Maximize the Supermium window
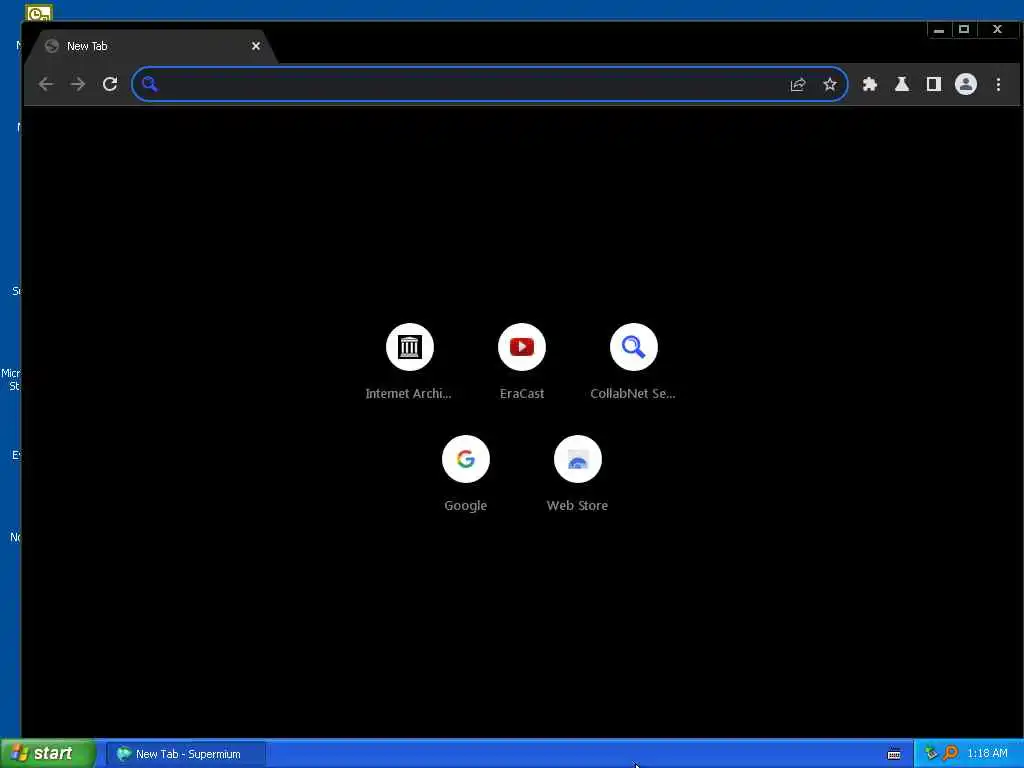This screenshot has width=1024, height=768. 964,29
